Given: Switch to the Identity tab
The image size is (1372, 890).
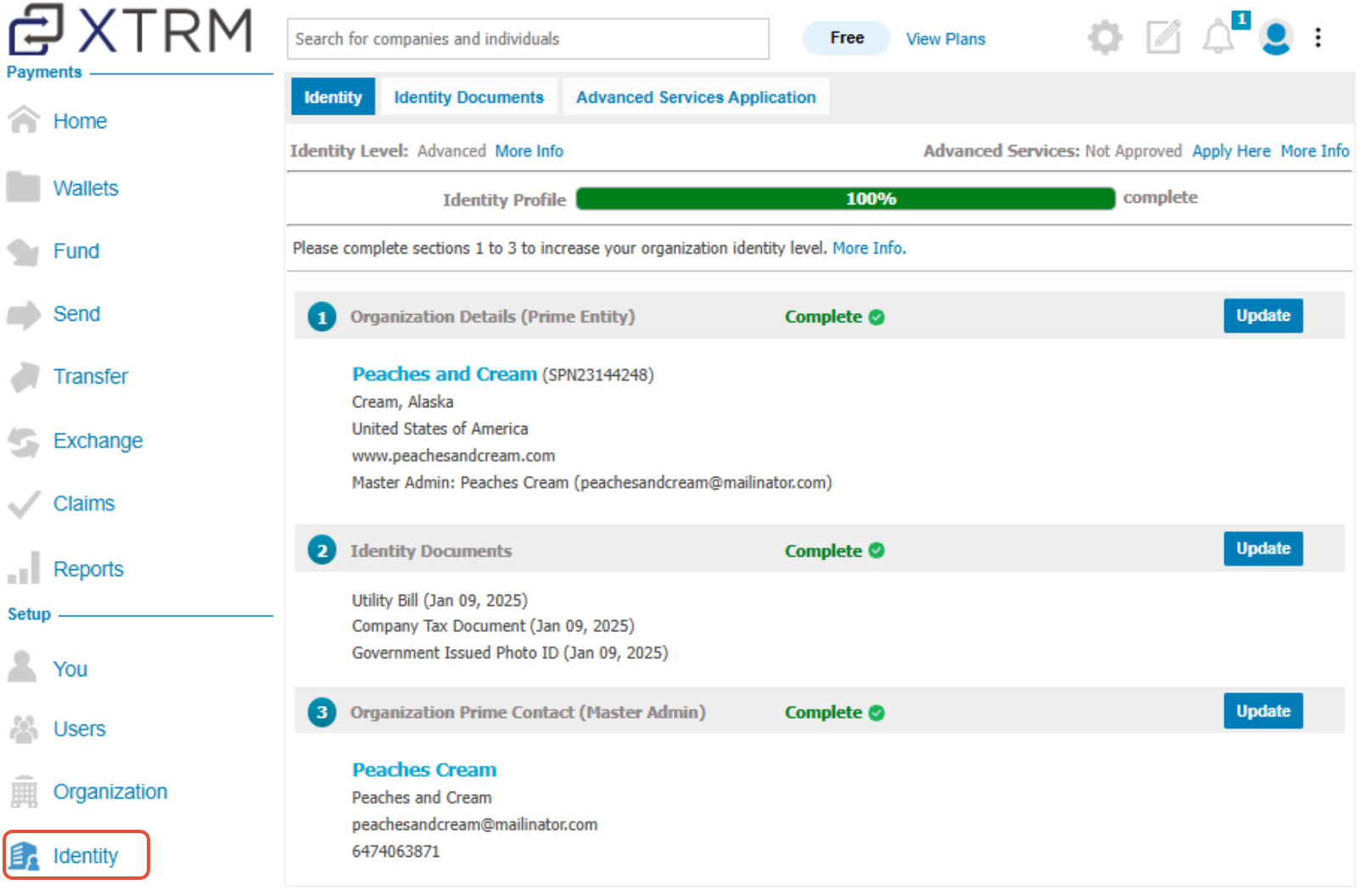Looking at the screenshot, I should 333,98.
